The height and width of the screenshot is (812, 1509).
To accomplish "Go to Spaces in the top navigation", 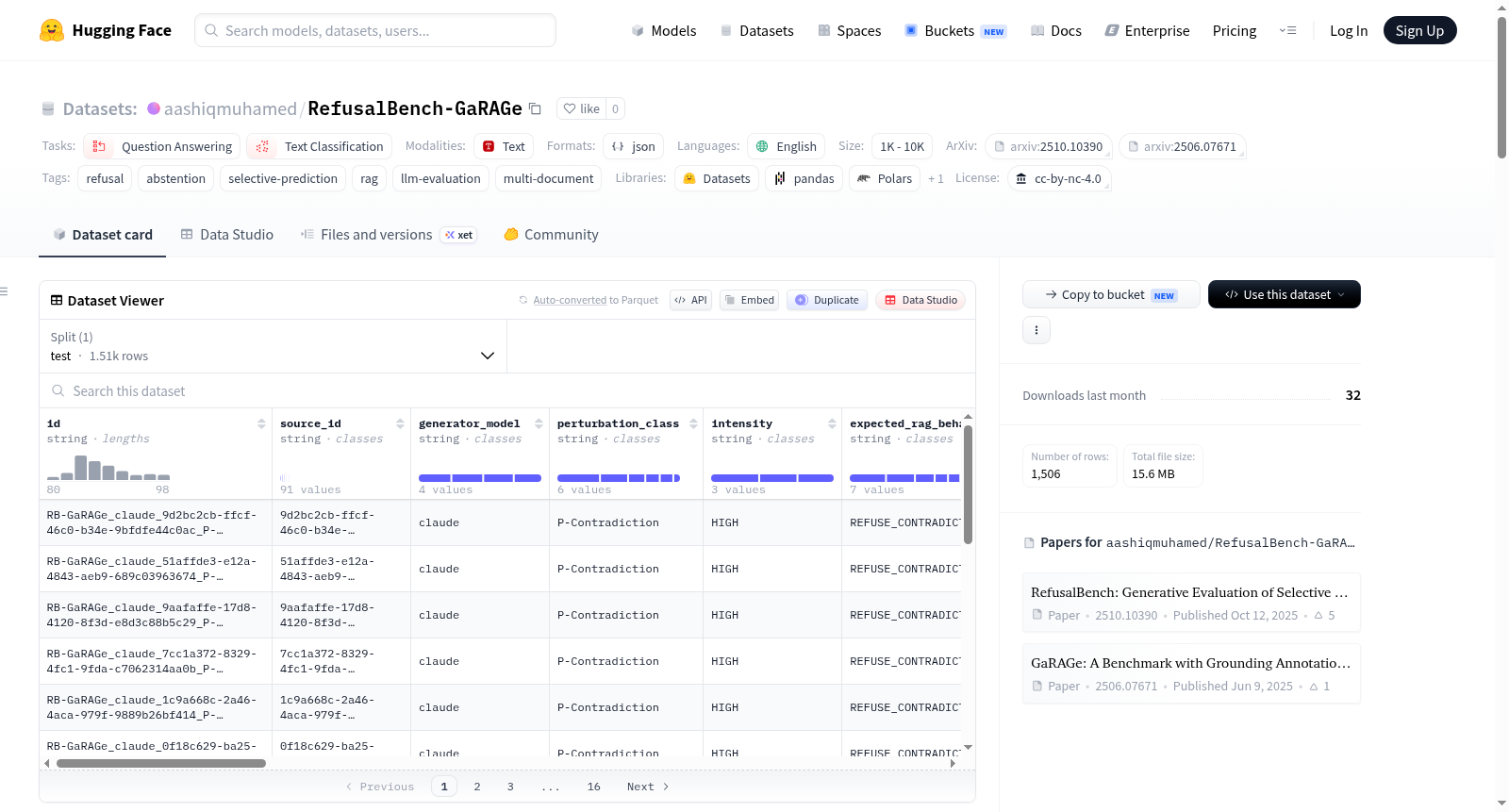I will 850,30.
